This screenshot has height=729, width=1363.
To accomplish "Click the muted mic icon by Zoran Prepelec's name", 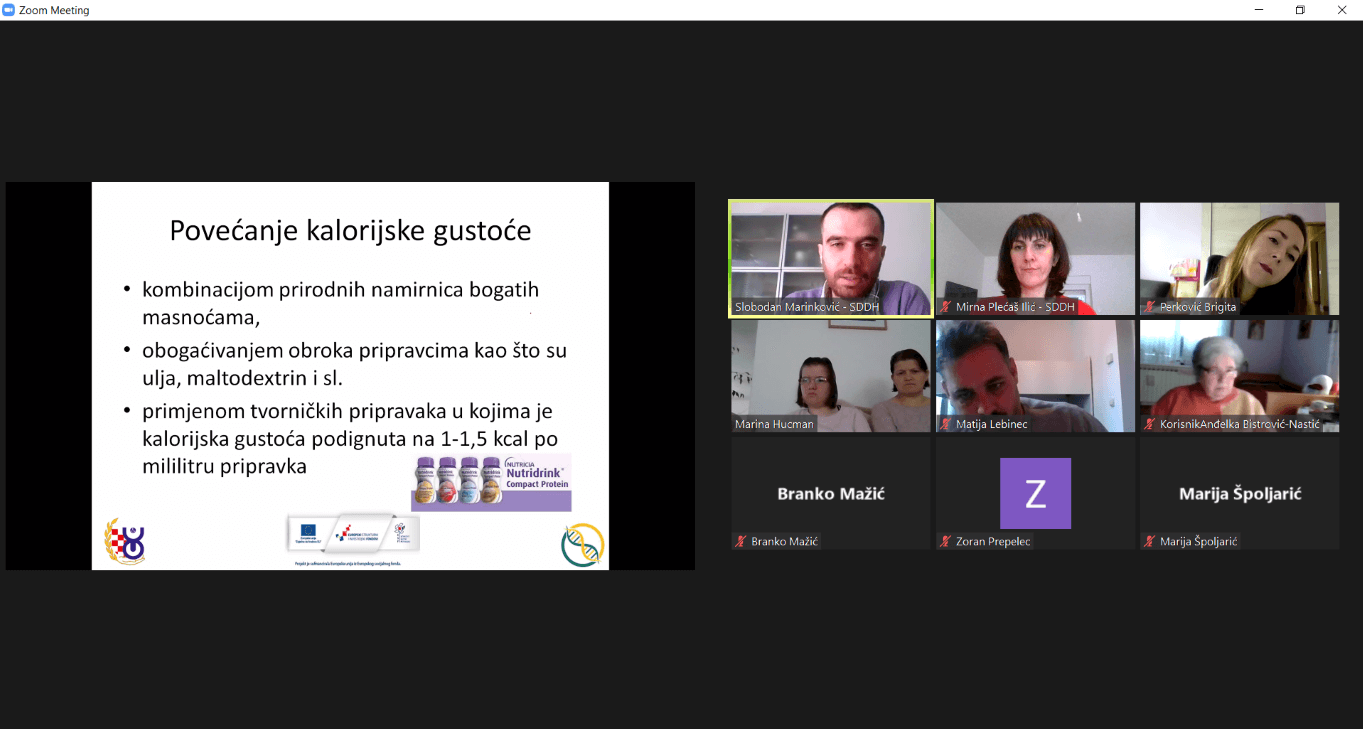I will click(945, 541).
